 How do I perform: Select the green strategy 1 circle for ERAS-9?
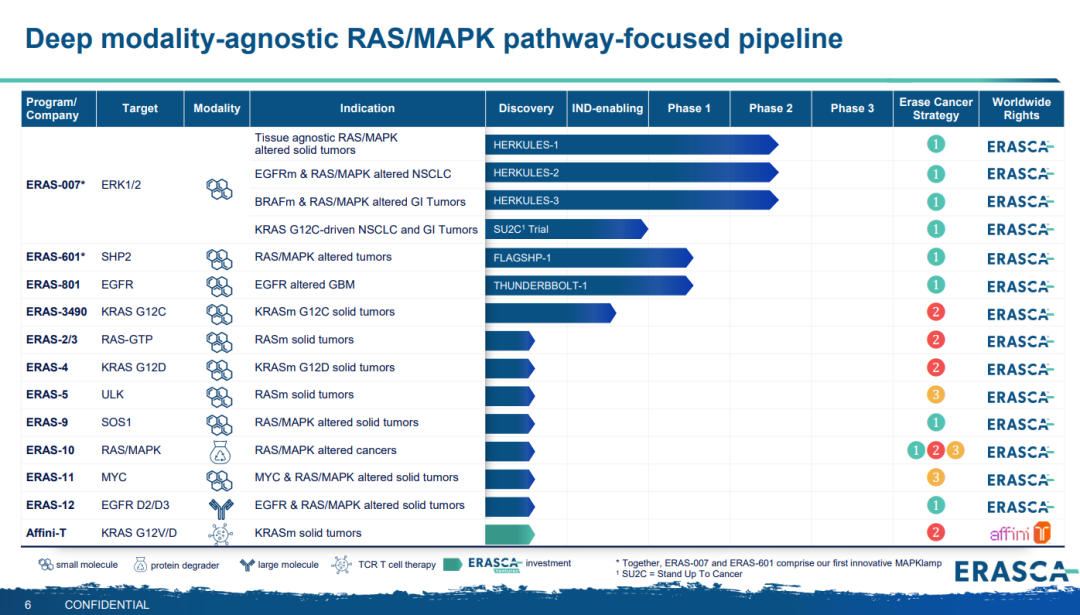(935, 422)
